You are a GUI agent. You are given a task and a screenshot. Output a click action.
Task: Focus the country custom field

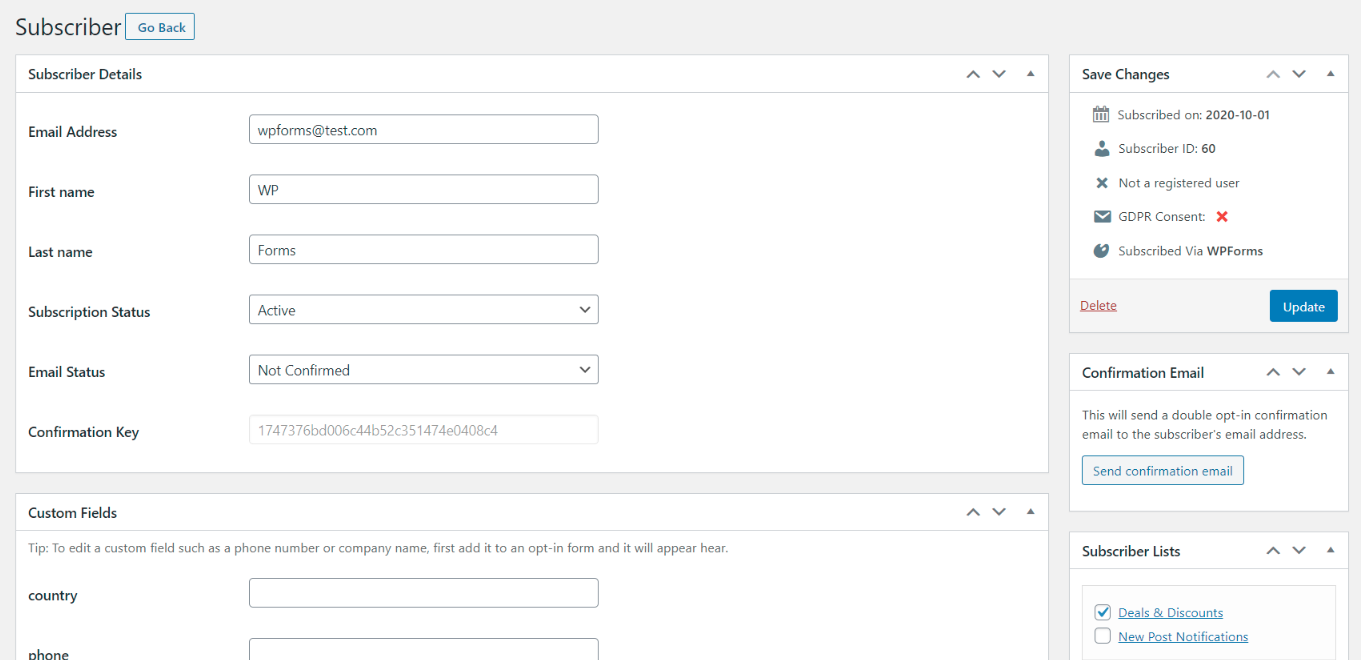423,593
